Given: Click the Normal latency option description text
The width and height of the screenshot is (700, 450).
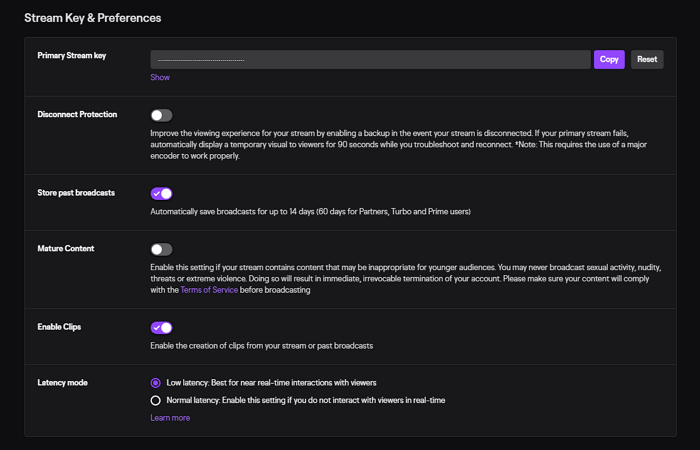Looking at the screenshot, I should (x=305, y=400).
